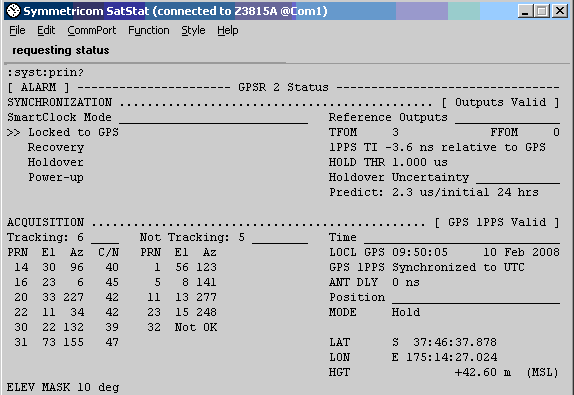Viewport: 574px width, 395px height.
Task: Open the Edit menu
Action: click(46, 30)
